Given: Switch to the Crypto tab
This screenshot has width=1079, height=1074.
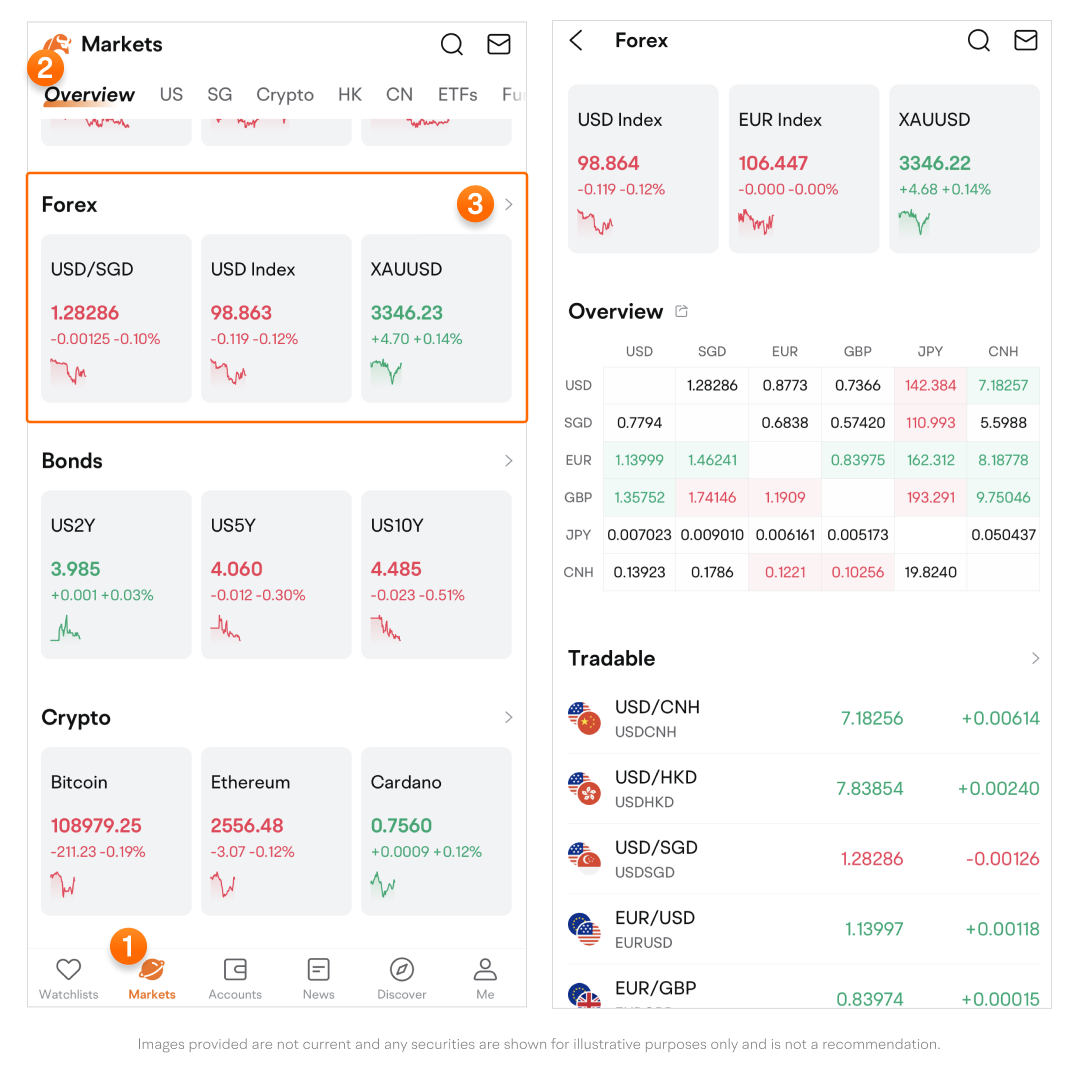Looking at the screenshot, I should (x=285, y=95).
